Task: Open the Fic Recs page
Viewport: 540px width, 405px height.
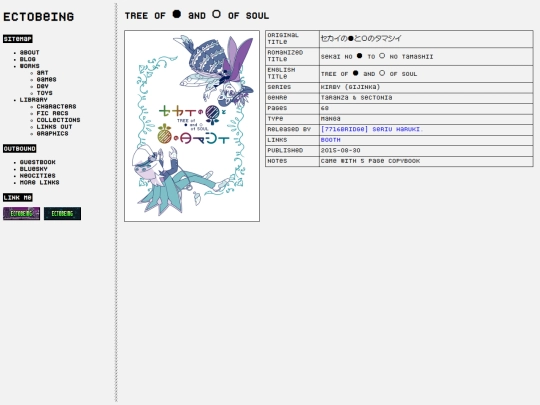Action: click(x=52, y=113)
